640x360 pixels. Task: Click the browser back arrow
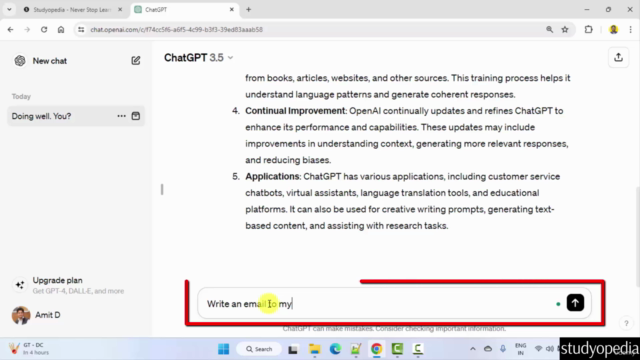click(x=11, y=29)
